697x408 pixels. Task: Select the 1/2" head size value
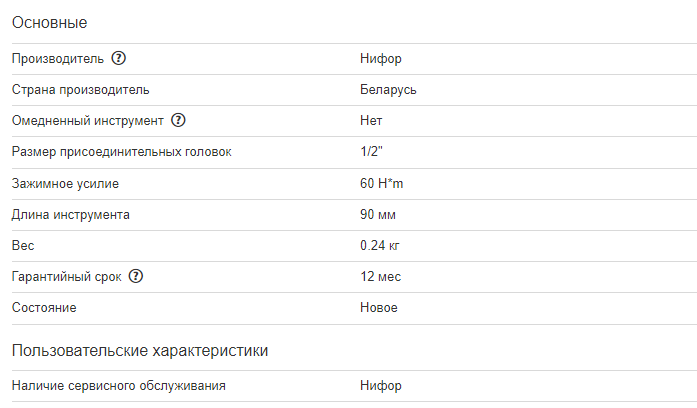point(372,152)
